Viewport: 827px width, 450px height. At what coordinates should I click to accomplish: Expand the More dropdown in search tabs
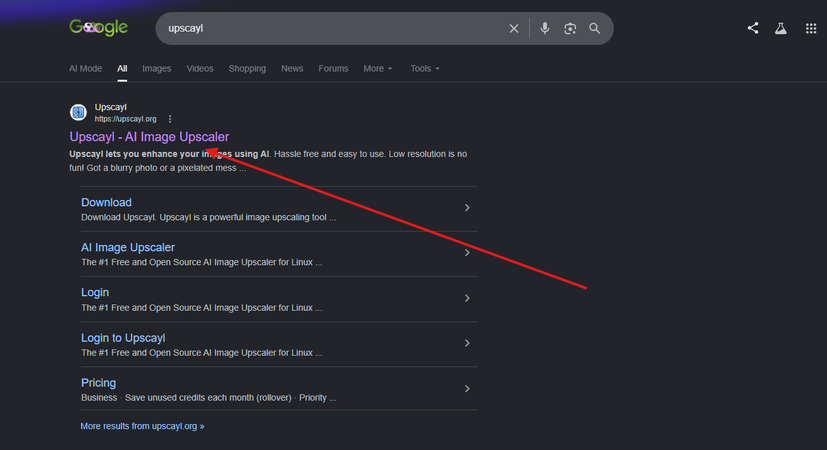point(378,69)
